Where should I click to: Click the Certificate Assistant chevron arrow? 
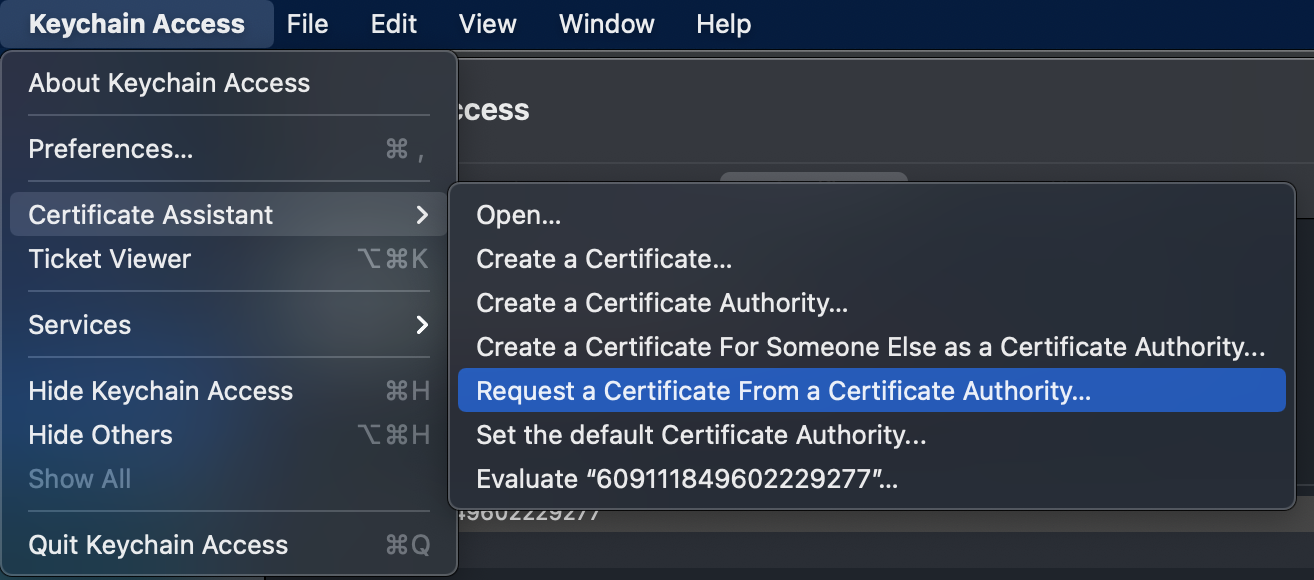423,214
